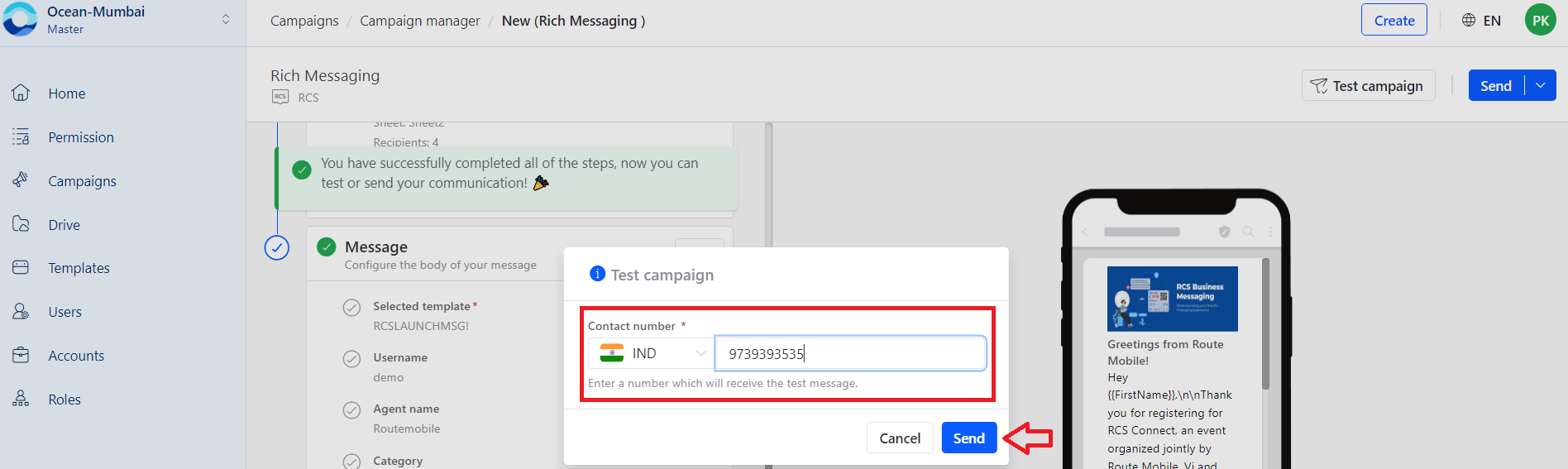Click the Templates card icon
The width and height of the screenshot is (1568, 469).
[x=21, y=267]
